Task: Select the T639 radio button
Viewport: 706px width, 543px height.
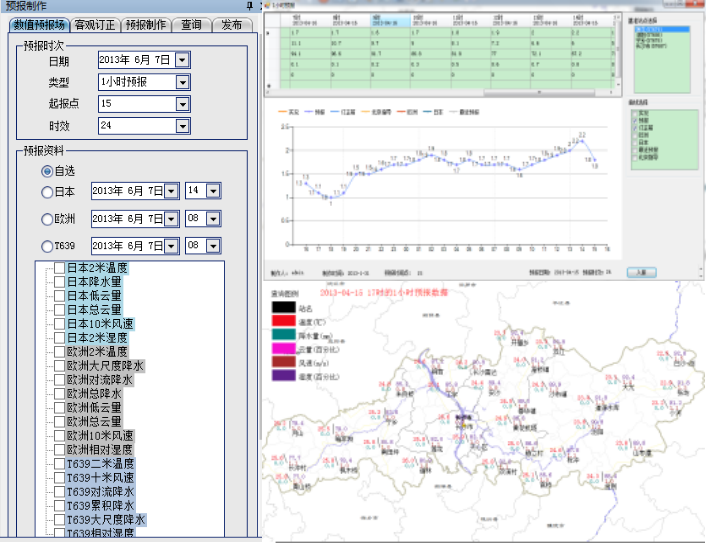Action: tap(48, 246)
